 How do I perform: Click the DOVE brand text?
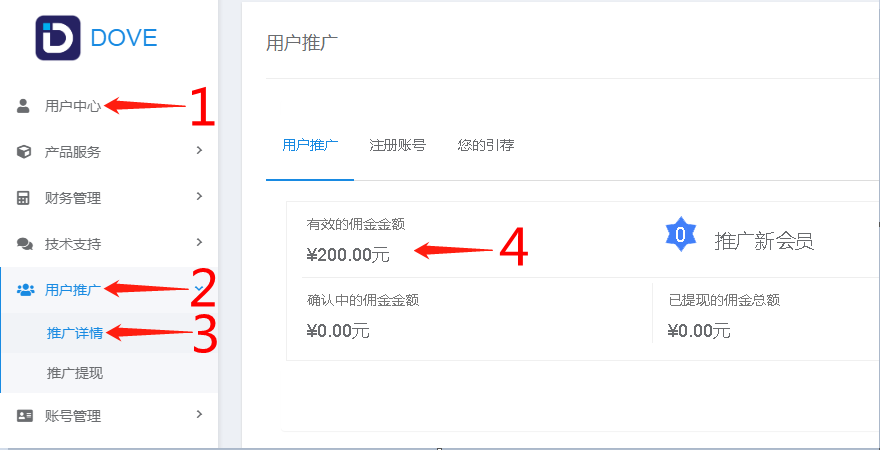pyautogui.click(x=123, y=38)
